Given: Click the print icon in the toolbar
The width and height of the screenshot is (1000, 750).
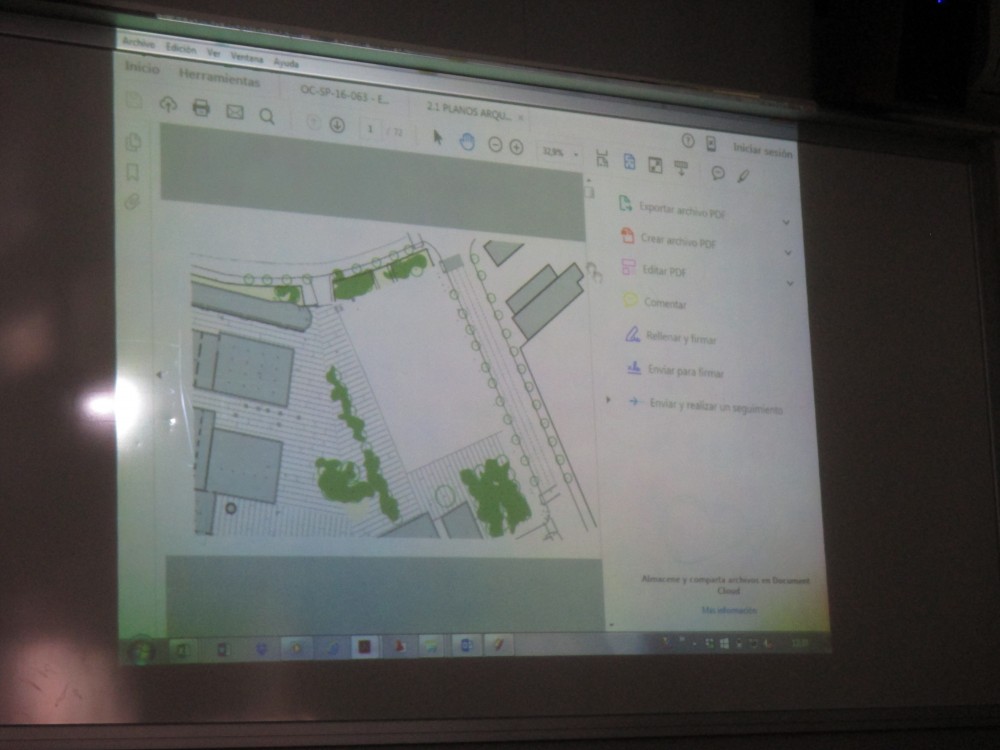Looking at the screenshot, I should point(201,108).
